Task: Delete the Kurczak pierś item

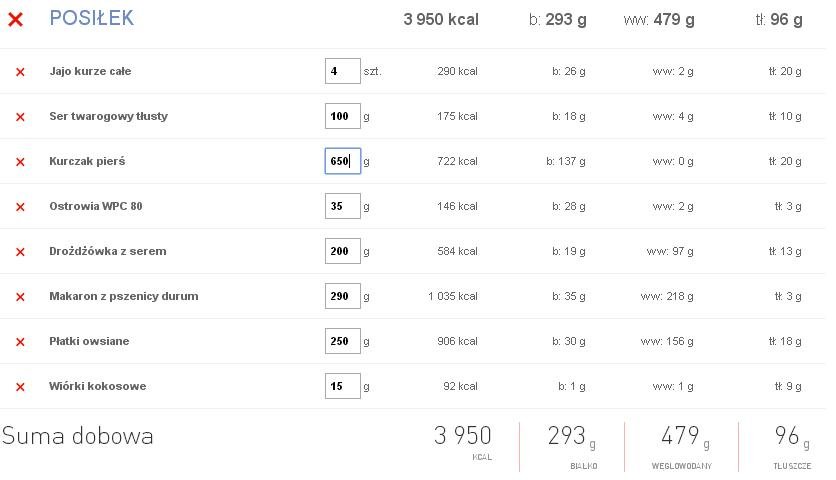Action: [x=20, y=162]
